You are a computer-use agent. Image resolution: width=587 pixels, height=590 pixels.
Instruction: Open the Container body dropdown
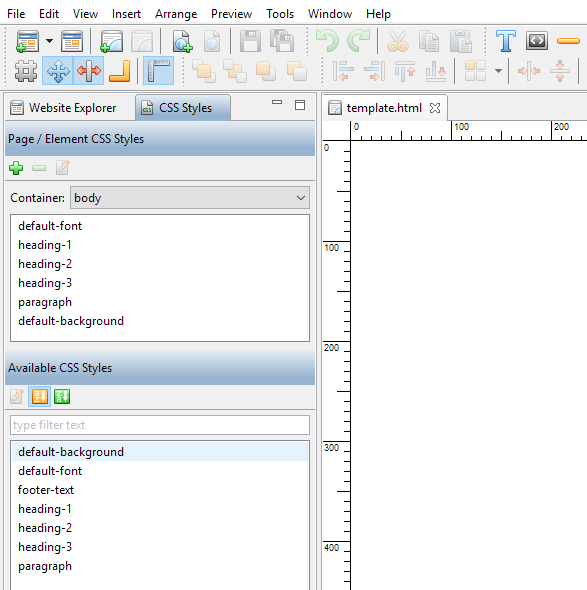pyautogui.click(x=190, y=198)
